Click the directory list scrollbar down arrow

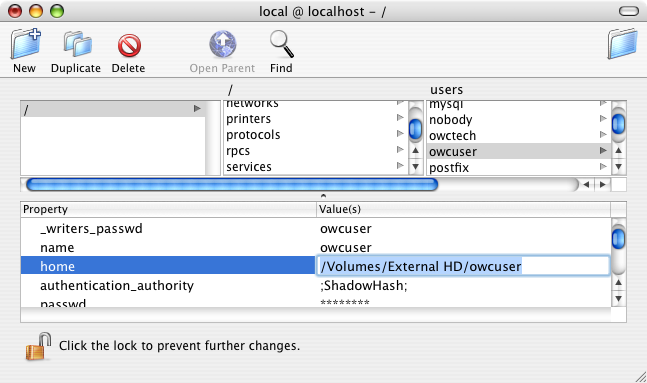416,167
